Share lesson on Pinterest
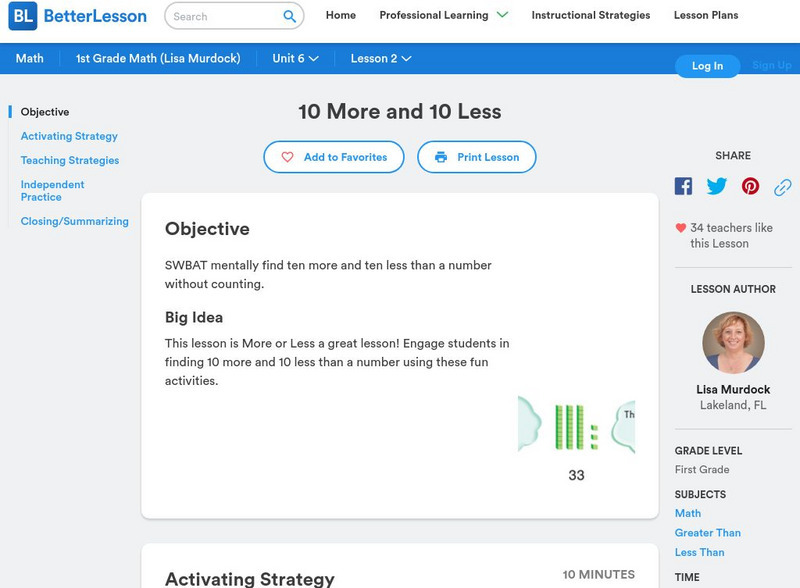Image resolution: width=800 pixels, height=588 pixels. (750, 186)
